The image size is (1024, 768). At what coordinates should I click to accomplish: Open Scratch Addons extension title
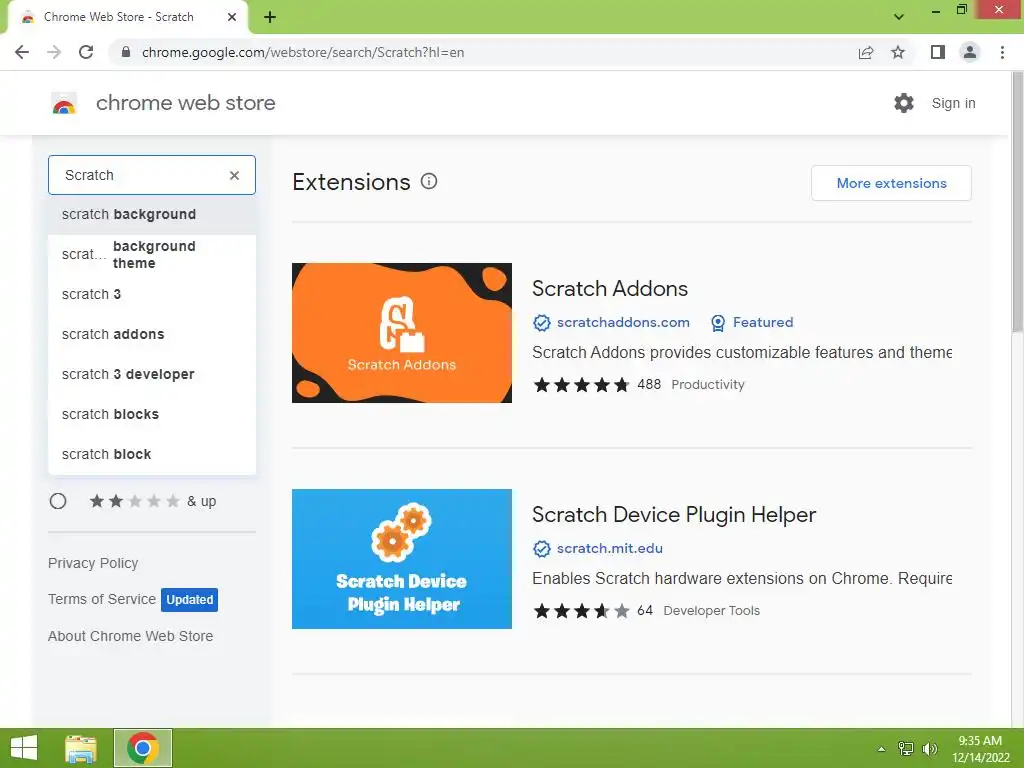(x=610, y=289)
